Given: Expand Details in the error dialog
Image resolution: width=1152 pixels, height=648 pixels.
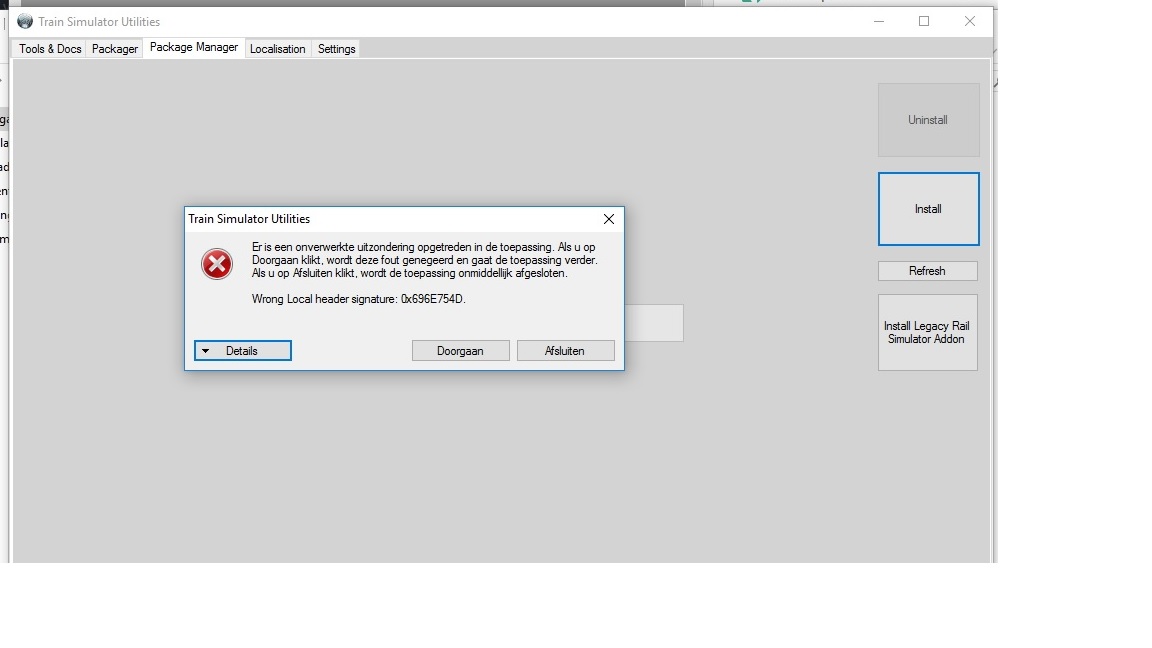Looking at the screenshot, I should (x=242, y=350).
